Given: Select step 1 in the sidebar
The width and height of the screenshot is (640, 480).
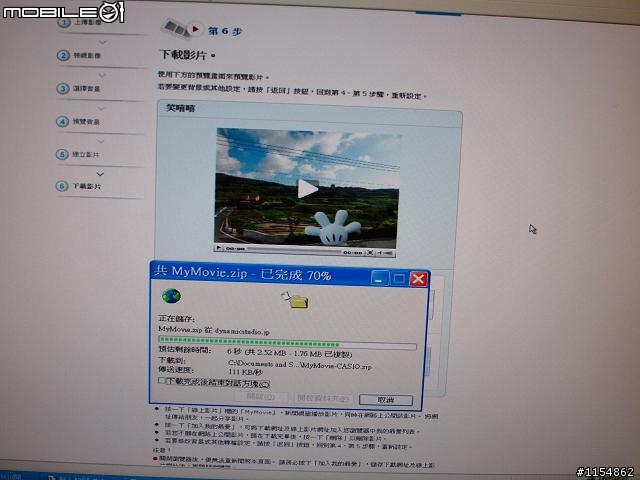Looking at the screenshot, I should coord(80,22).
